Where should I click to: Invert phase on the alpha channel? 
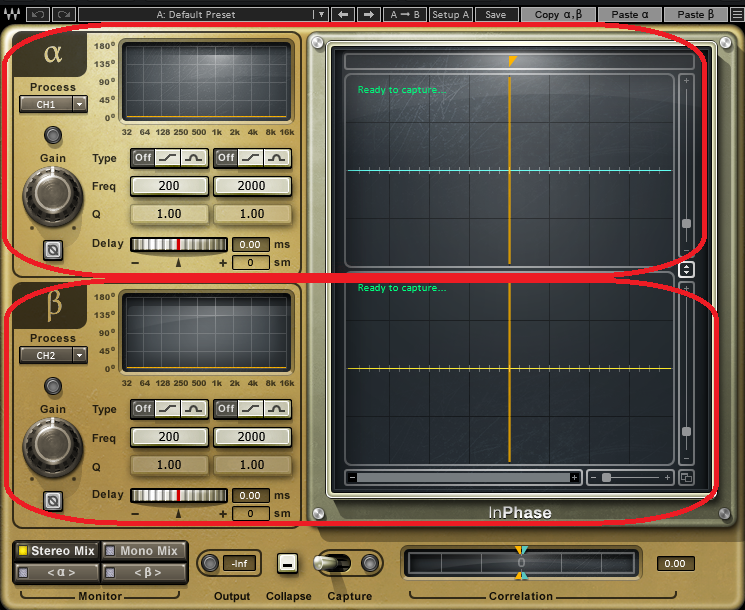click(53, 249)
